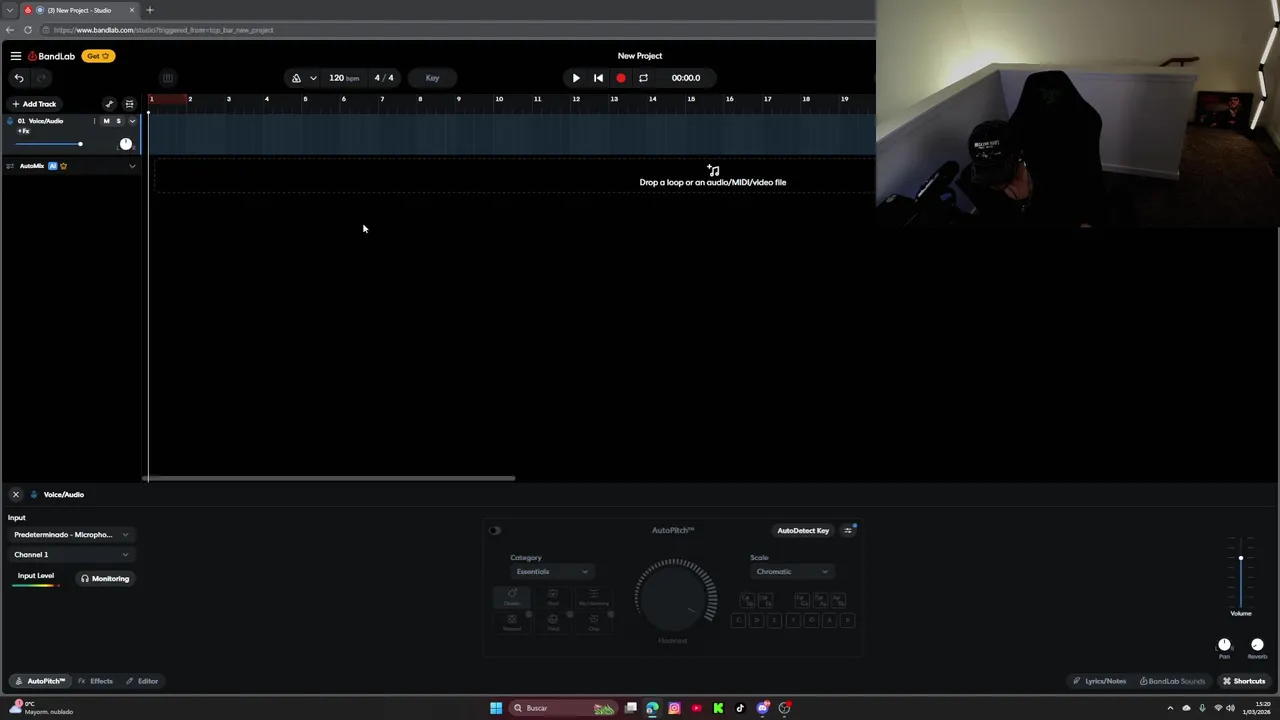Open the Windows Start menu
1280x720 pixels.
tap(496, 708)
